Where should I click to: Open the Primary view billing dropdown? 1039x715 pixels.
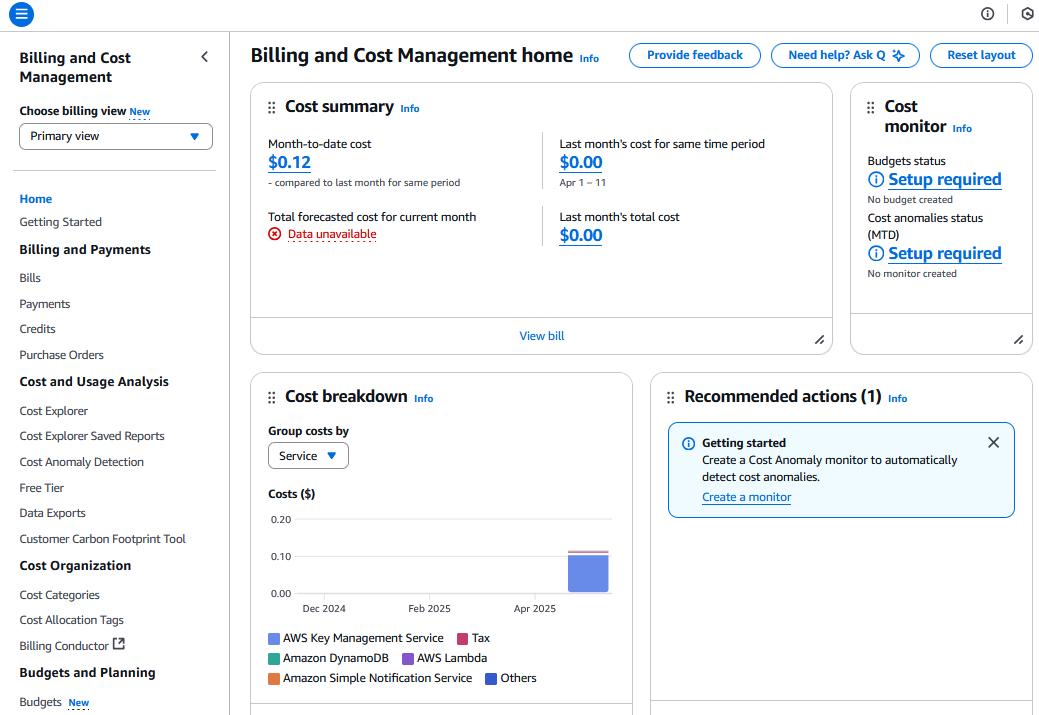(116, 137)
